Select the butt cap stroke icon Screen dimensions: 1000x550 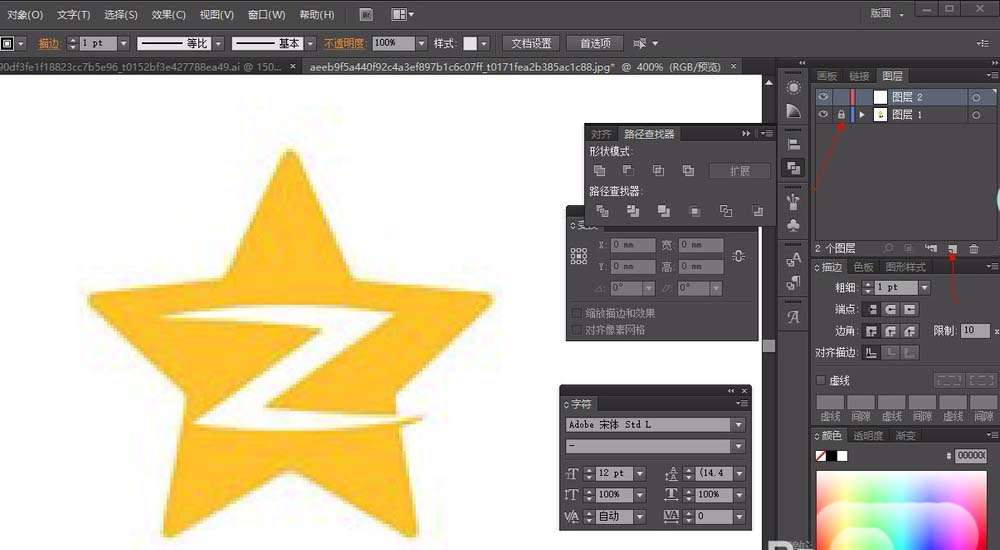click(x=872, y=309)
